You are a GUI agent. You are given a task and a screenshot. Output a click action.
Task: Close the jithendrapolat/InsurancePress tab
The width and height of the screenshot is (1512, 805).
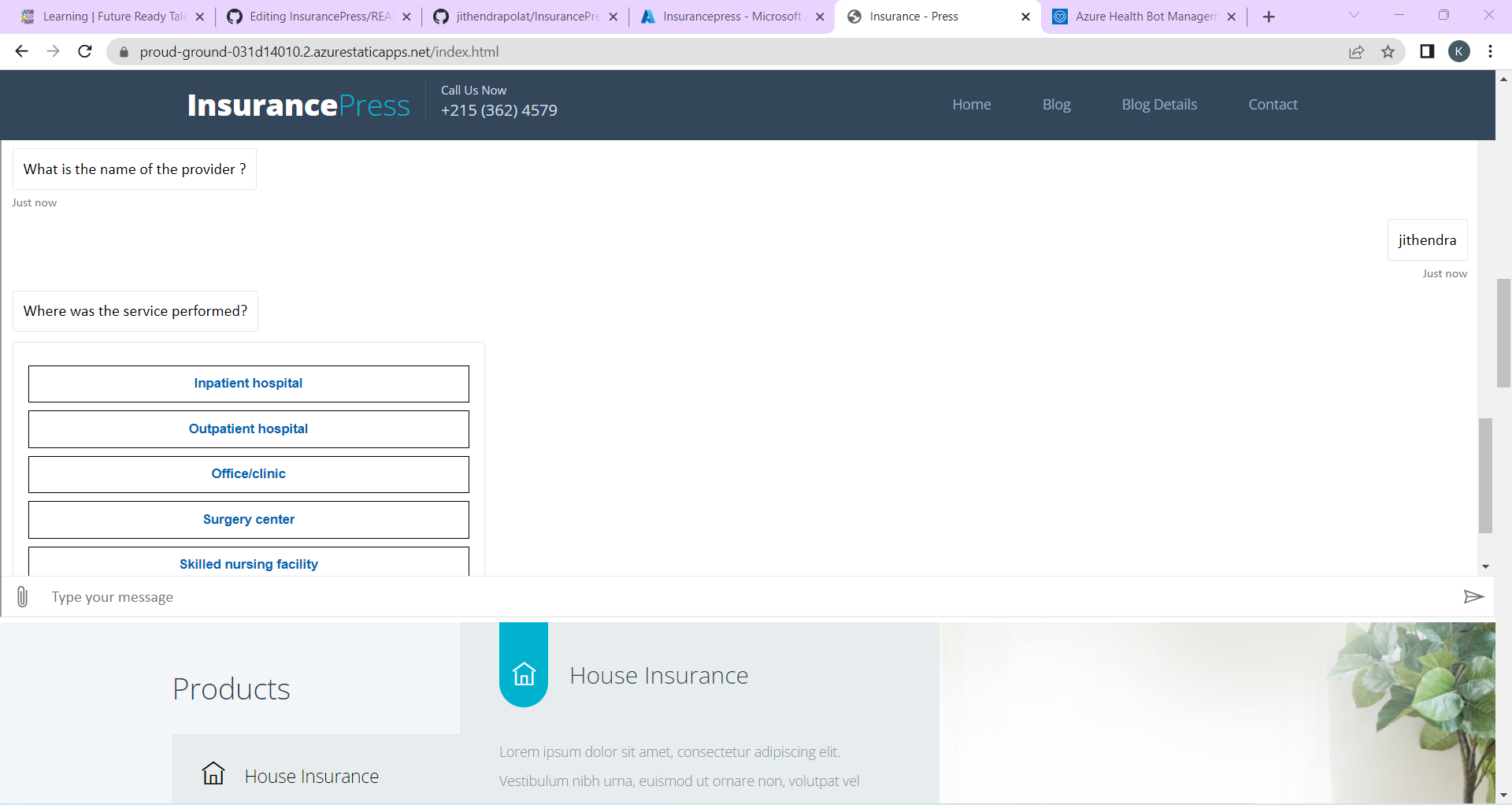[x=613, y=17]
